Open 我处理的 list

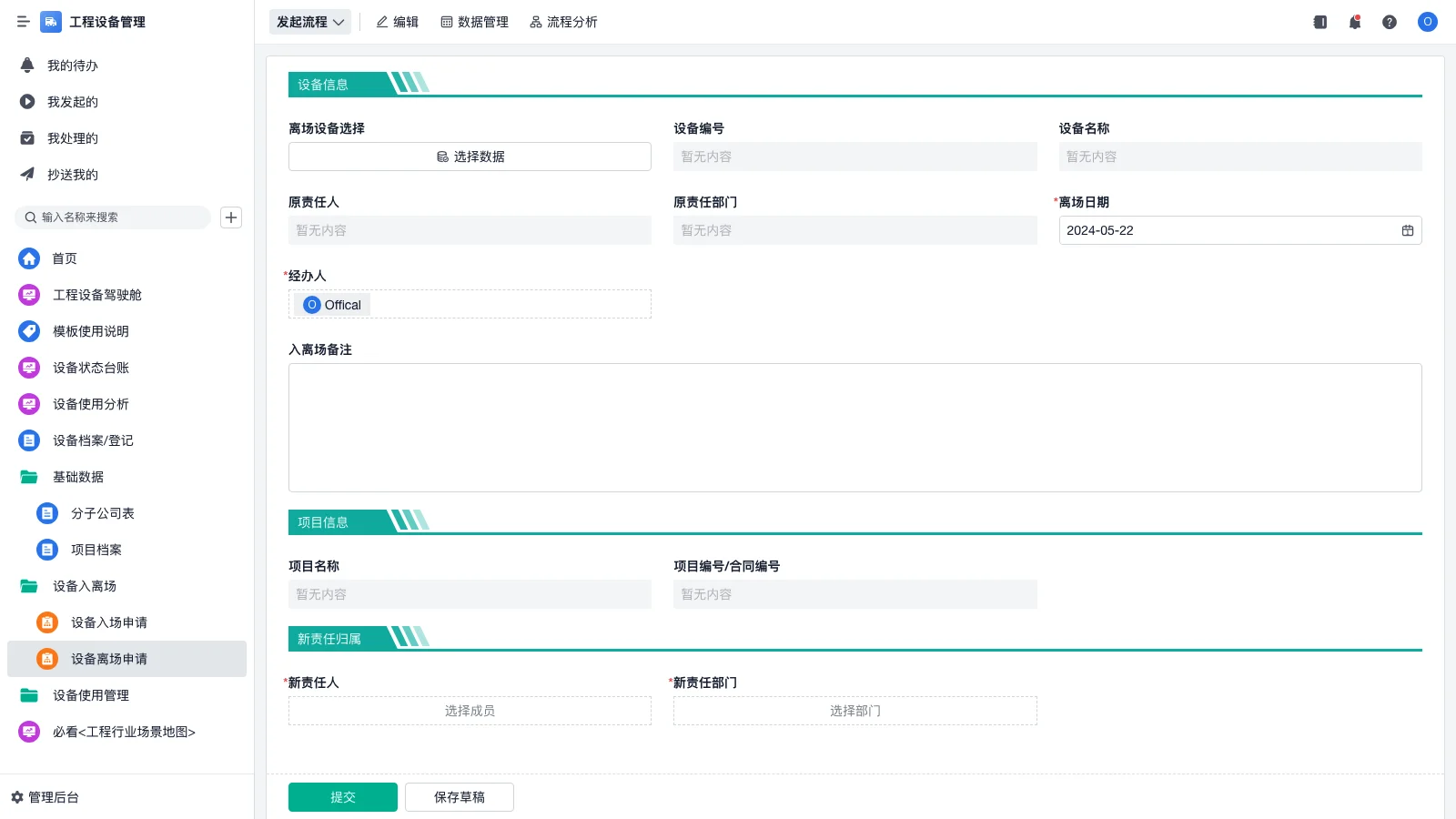(126, 138)
